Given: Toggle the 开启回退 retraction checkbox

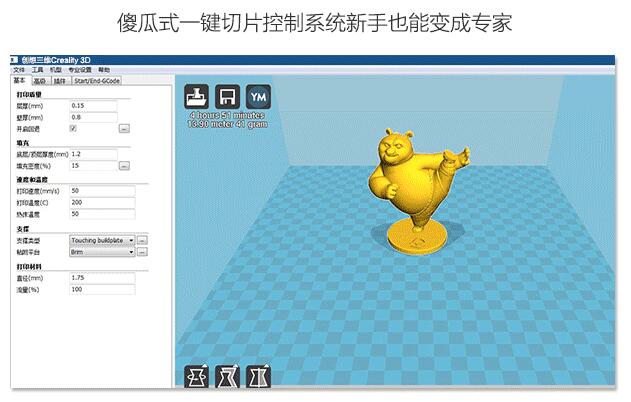Looking at the screenshot, I should click(73, 128).
